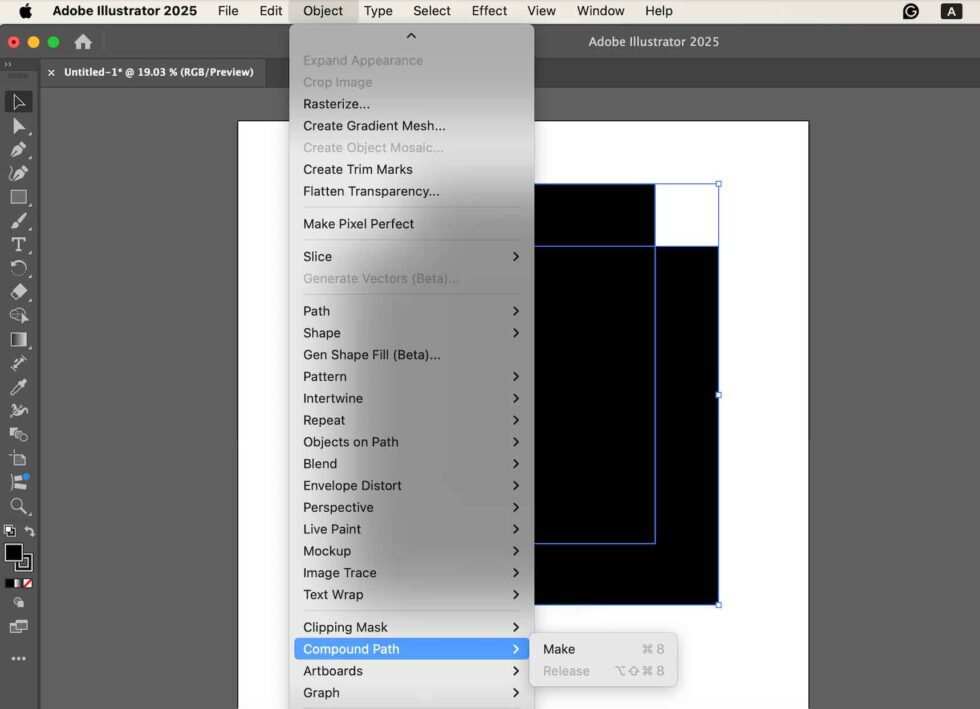
Task: Select the Eyedropper tool
Action: [18, 388]
